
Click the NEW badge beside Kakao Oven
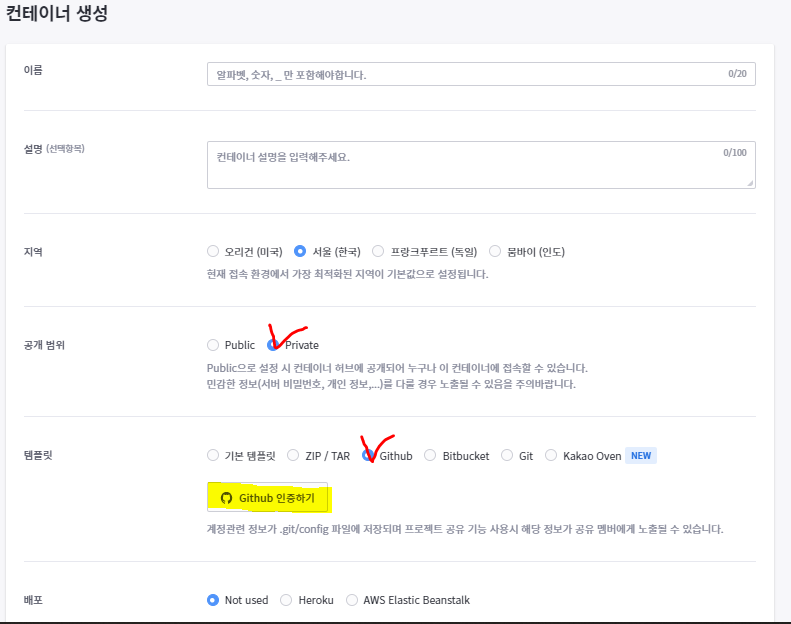pos(641,456)
